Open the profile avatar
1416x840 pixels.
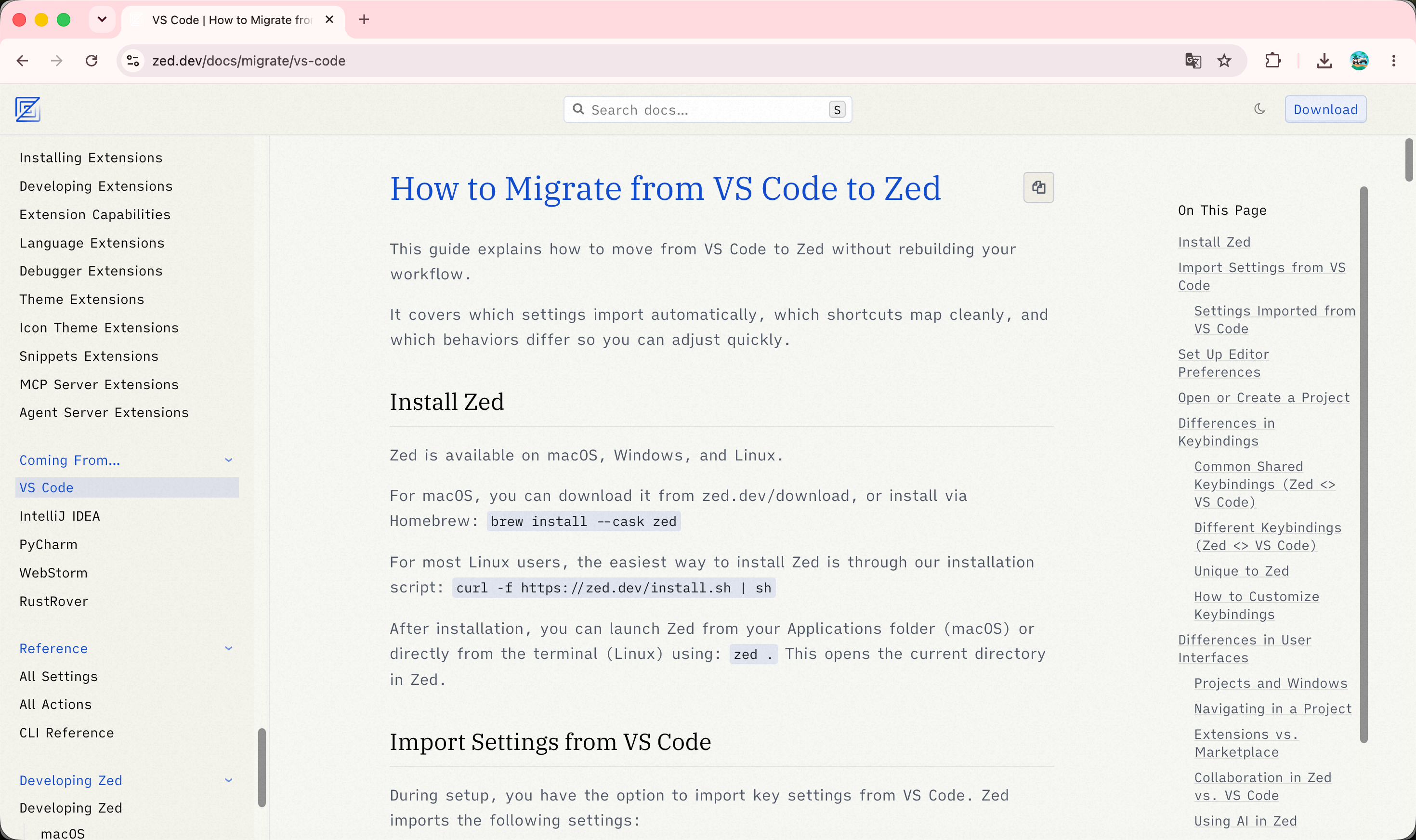click(x=1359, y=61)
